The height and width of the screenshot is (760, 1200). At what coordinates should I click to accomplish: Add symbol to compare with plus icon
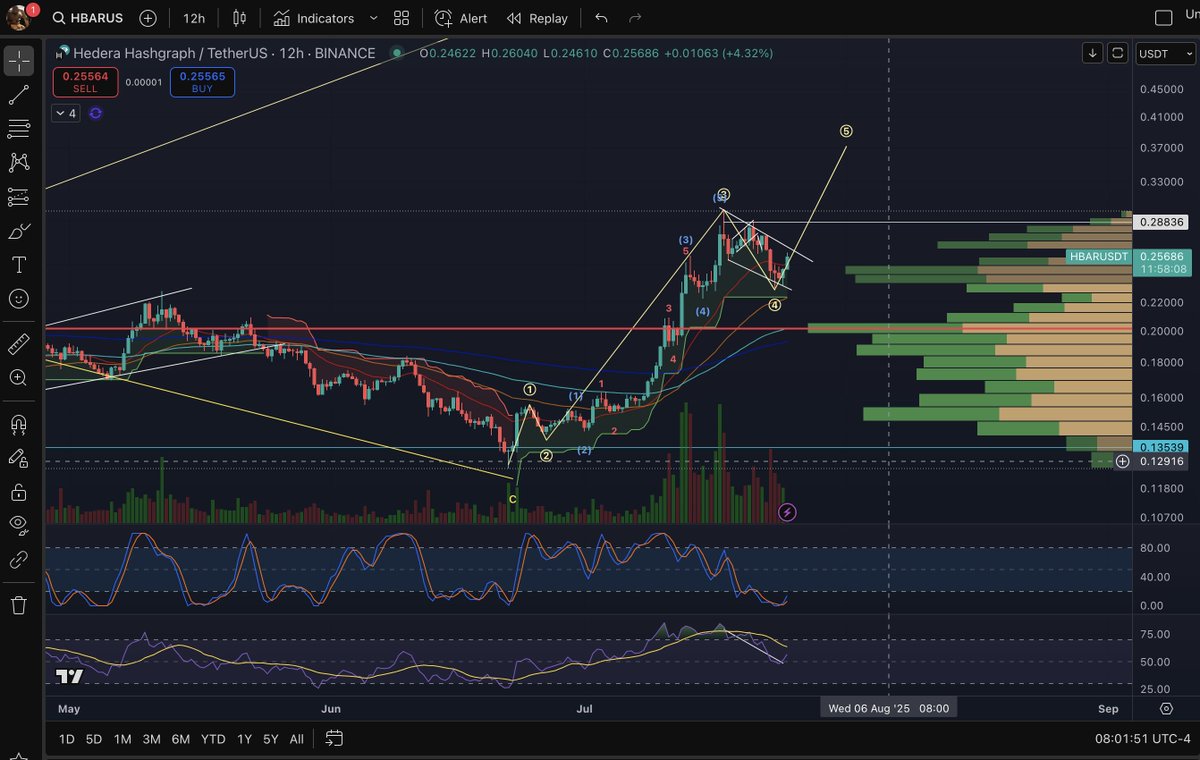pos(148,18)
